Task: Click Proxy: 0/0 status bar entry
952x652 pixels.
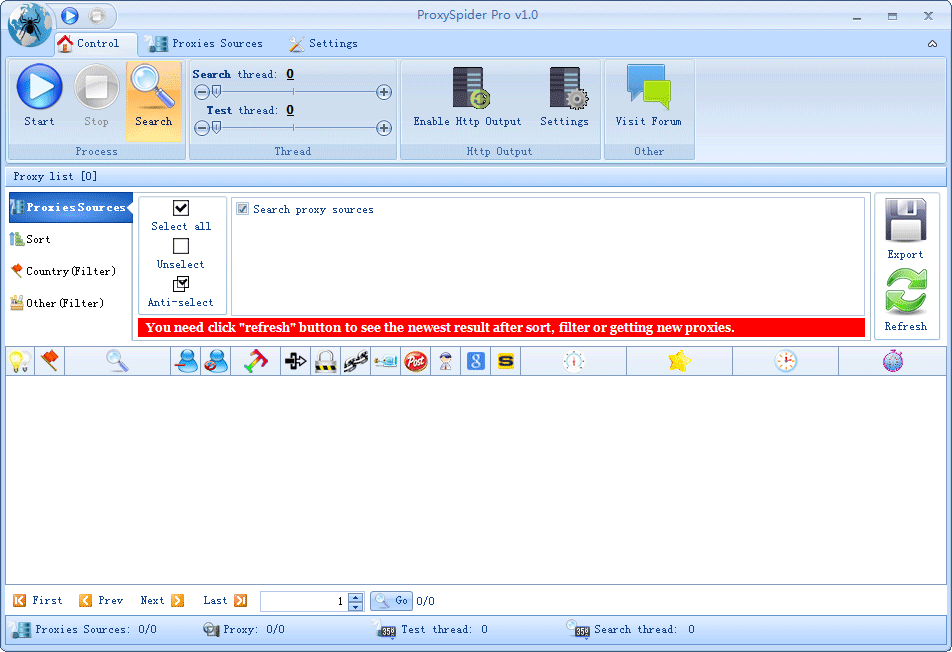Action: [x=244, y=630]
